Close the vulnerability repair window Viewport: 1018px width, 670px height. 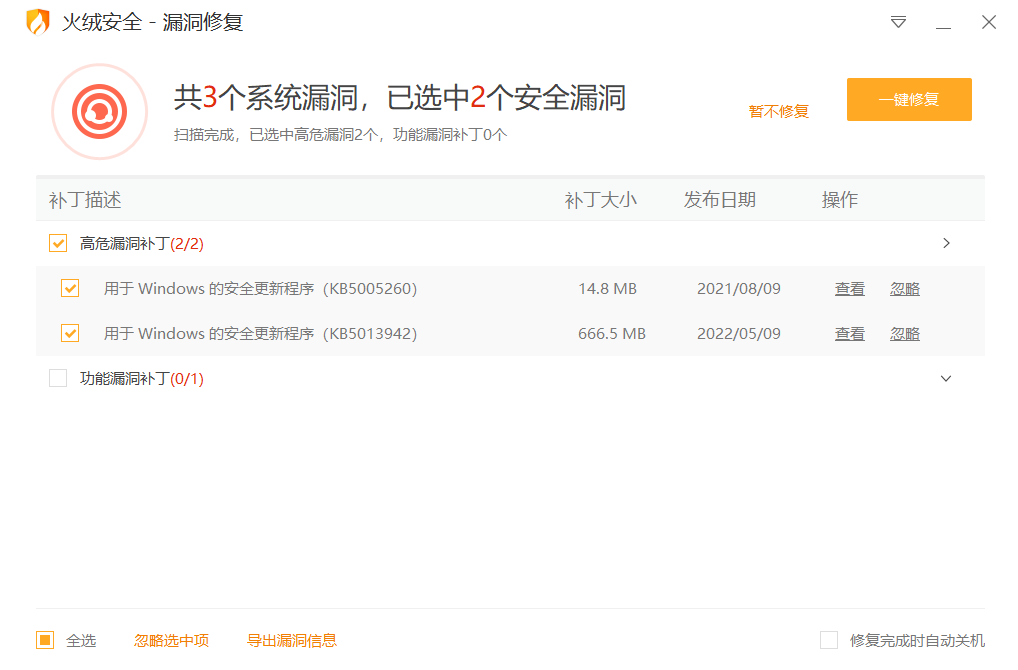[x=988, y=22]
